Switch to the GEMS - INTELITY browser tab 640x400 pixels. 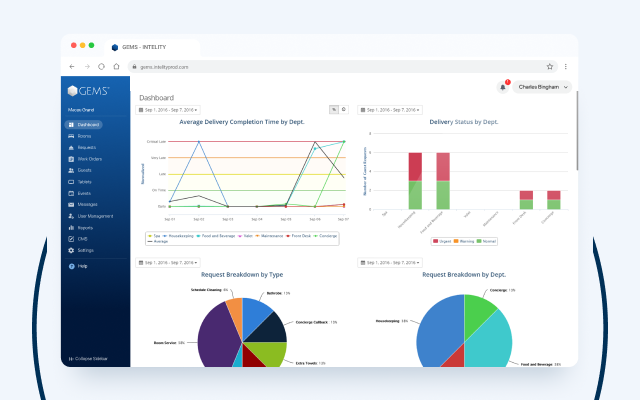tap(152, 47)
